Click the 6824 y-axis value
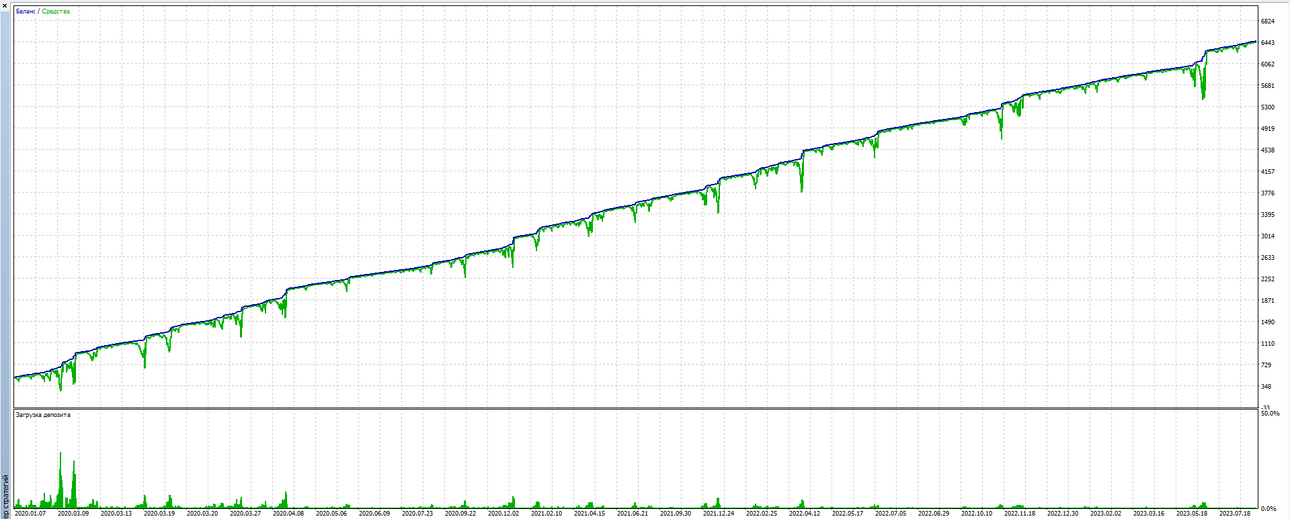This screenshot has width=1290, height=519. (1268, 21)
